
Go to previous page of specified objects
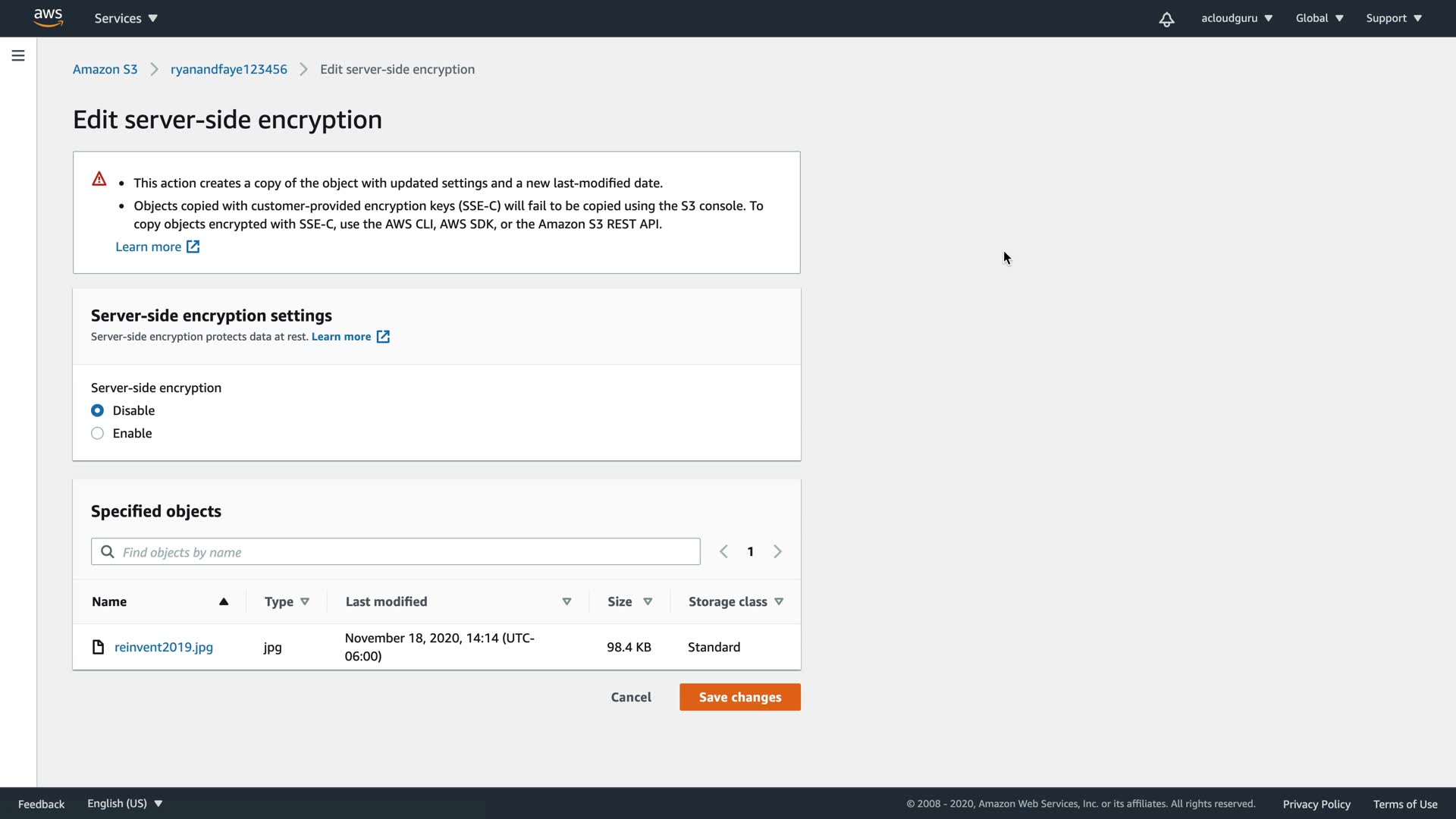pos(723,552)
